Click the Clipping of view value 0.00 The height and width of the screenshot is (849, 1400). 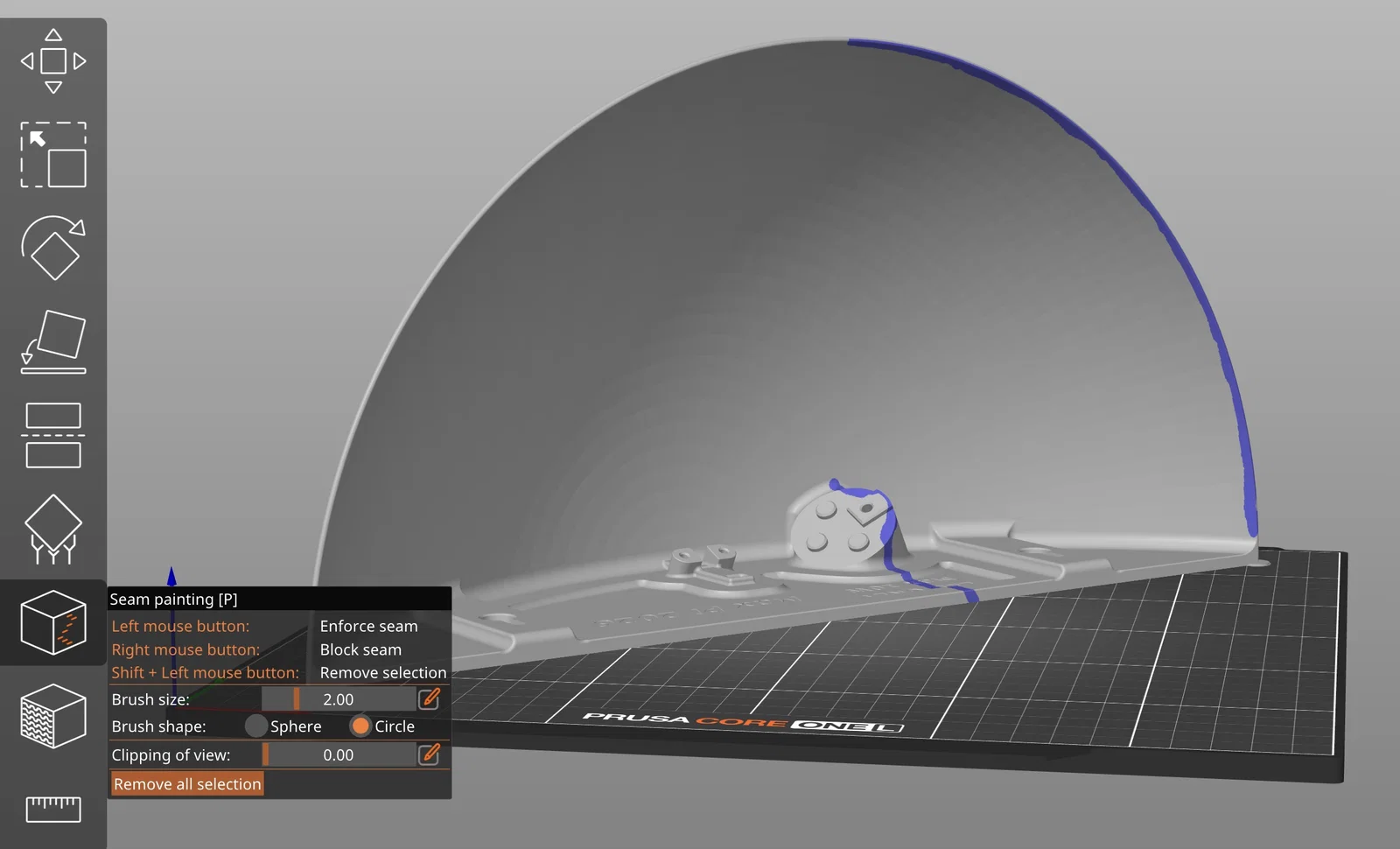point(339,754)
